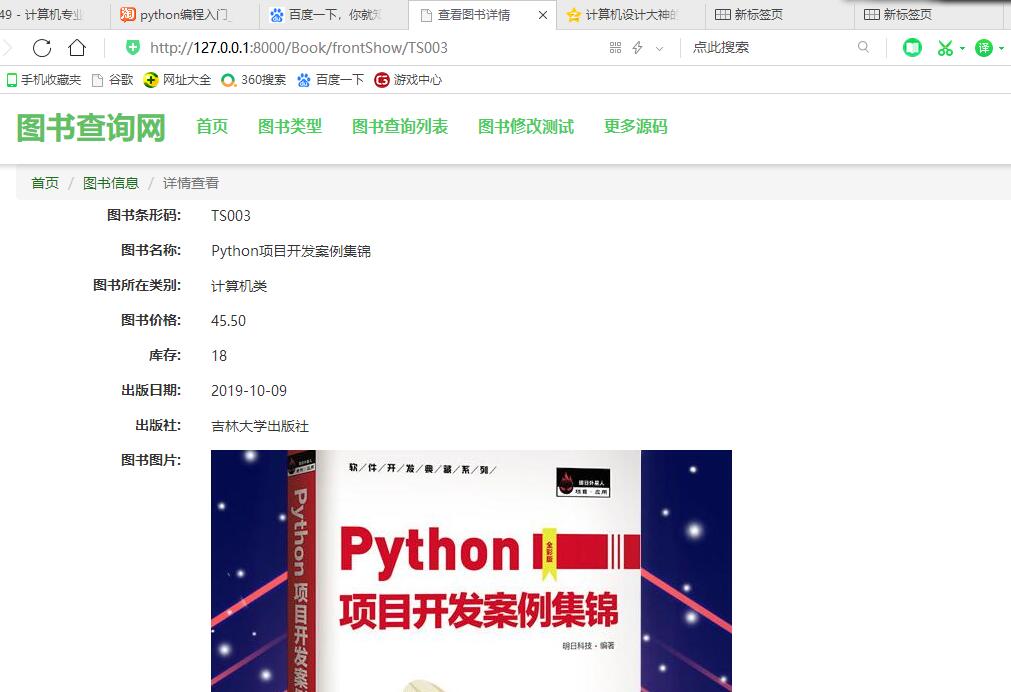Open the QR code grid icon in address bar
This screenshot has height=692, width=1011.
(x=615, y=48)
